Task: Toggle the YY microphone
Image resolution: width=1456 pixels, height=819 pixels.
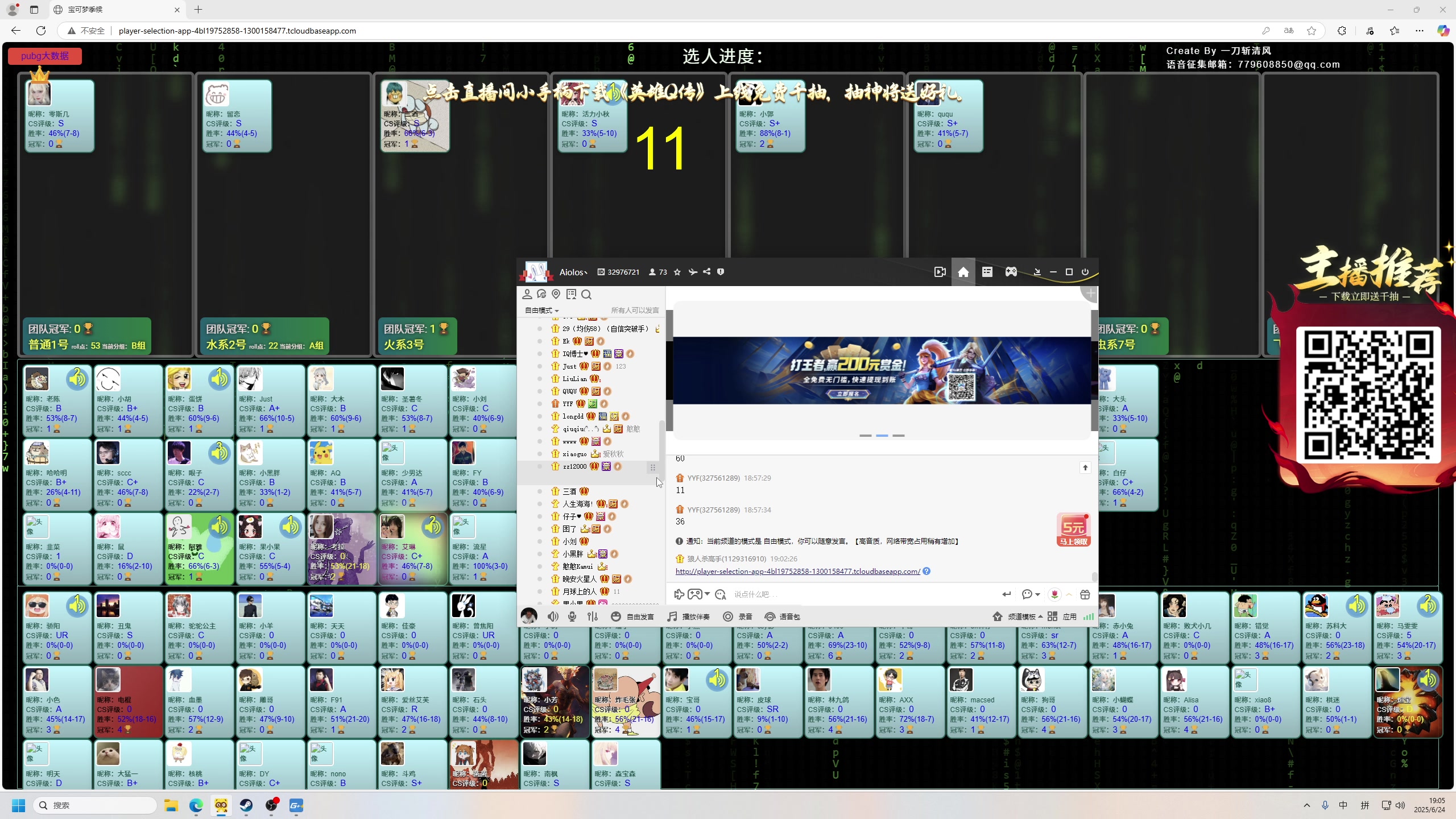Action: 572,617
